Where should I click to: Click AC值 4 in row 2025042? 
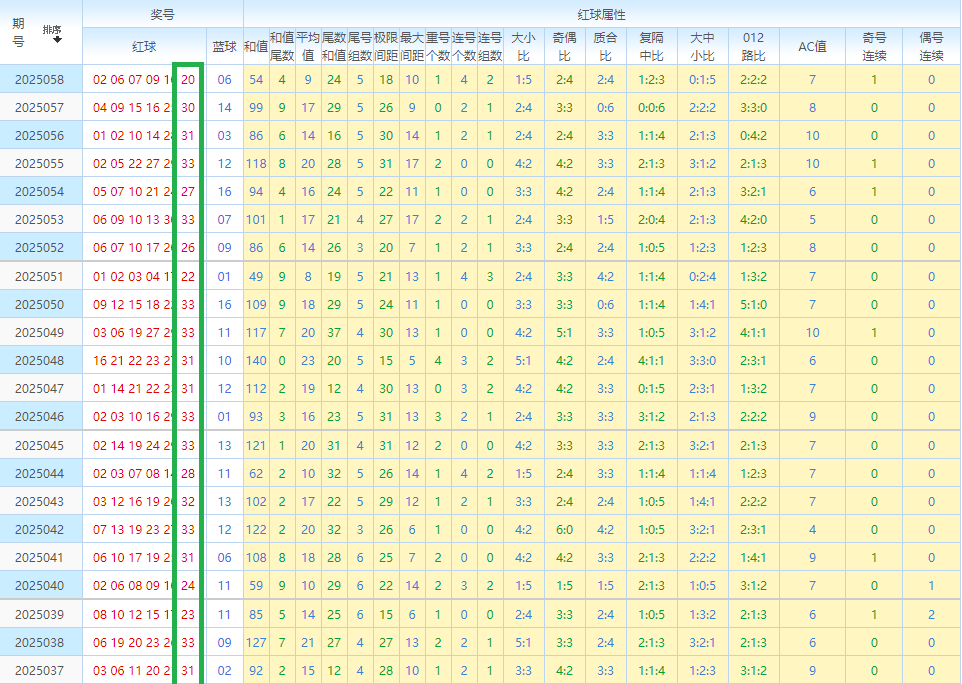812,529
